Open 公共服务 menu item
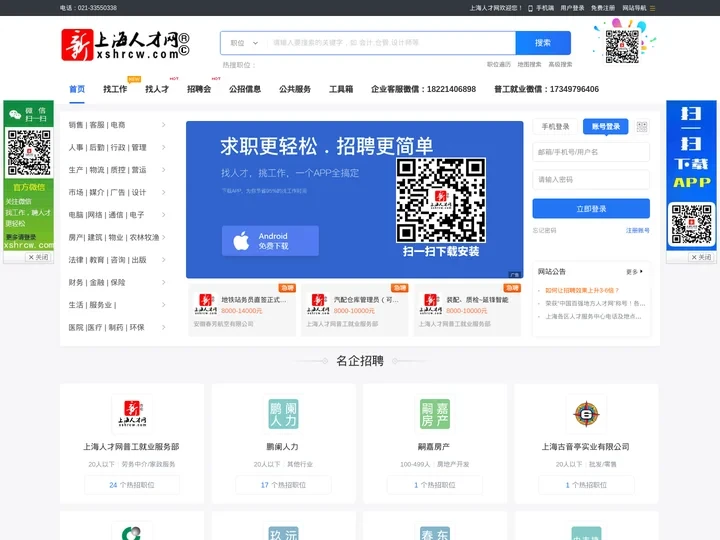This screenshot has height=540, width=720. tap(295, 89)
